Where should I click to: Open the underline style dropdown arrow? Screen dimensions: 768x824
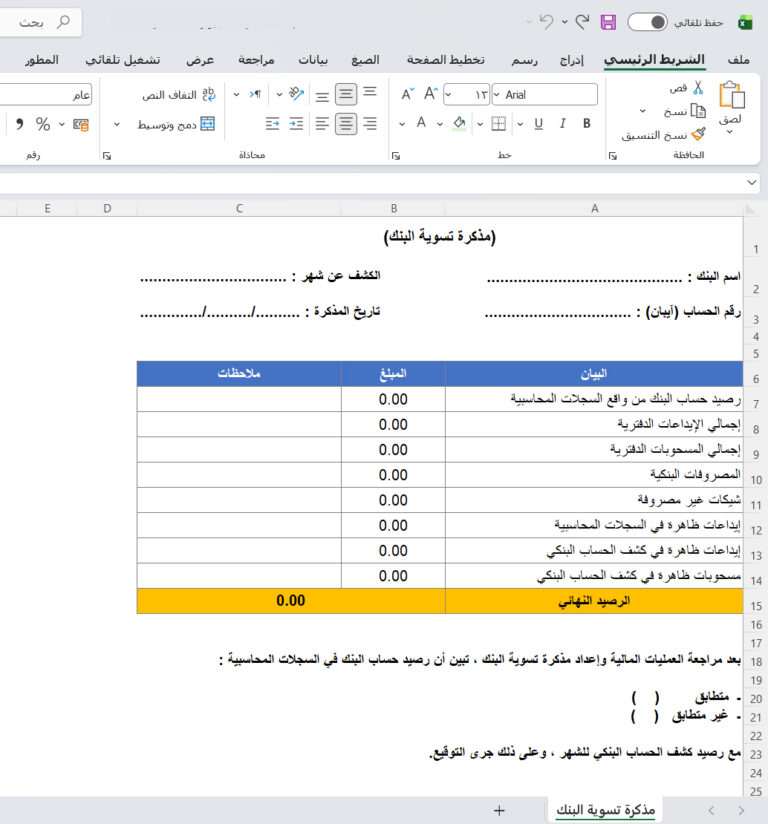click(x=520, y=124)
